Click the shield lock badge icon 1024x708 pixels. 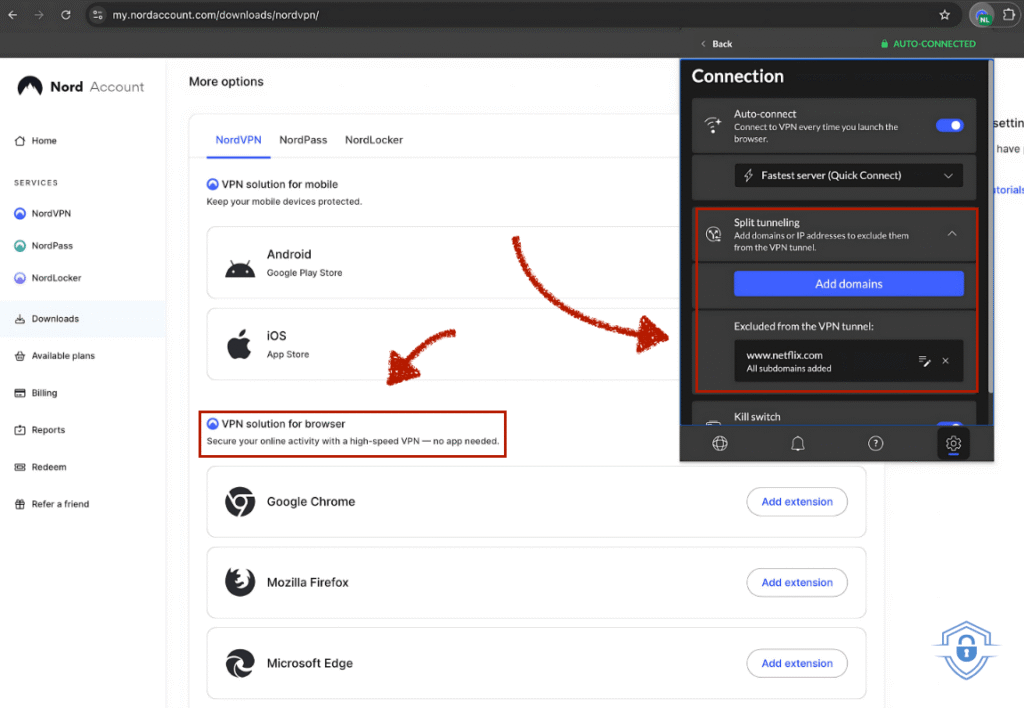966,650
